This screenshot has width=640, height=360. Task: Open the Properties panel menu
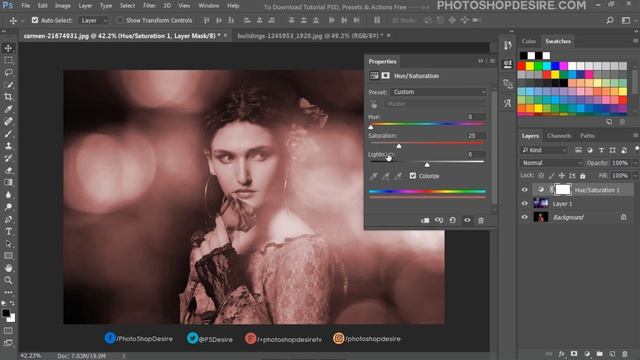click(x=492, y=61)
